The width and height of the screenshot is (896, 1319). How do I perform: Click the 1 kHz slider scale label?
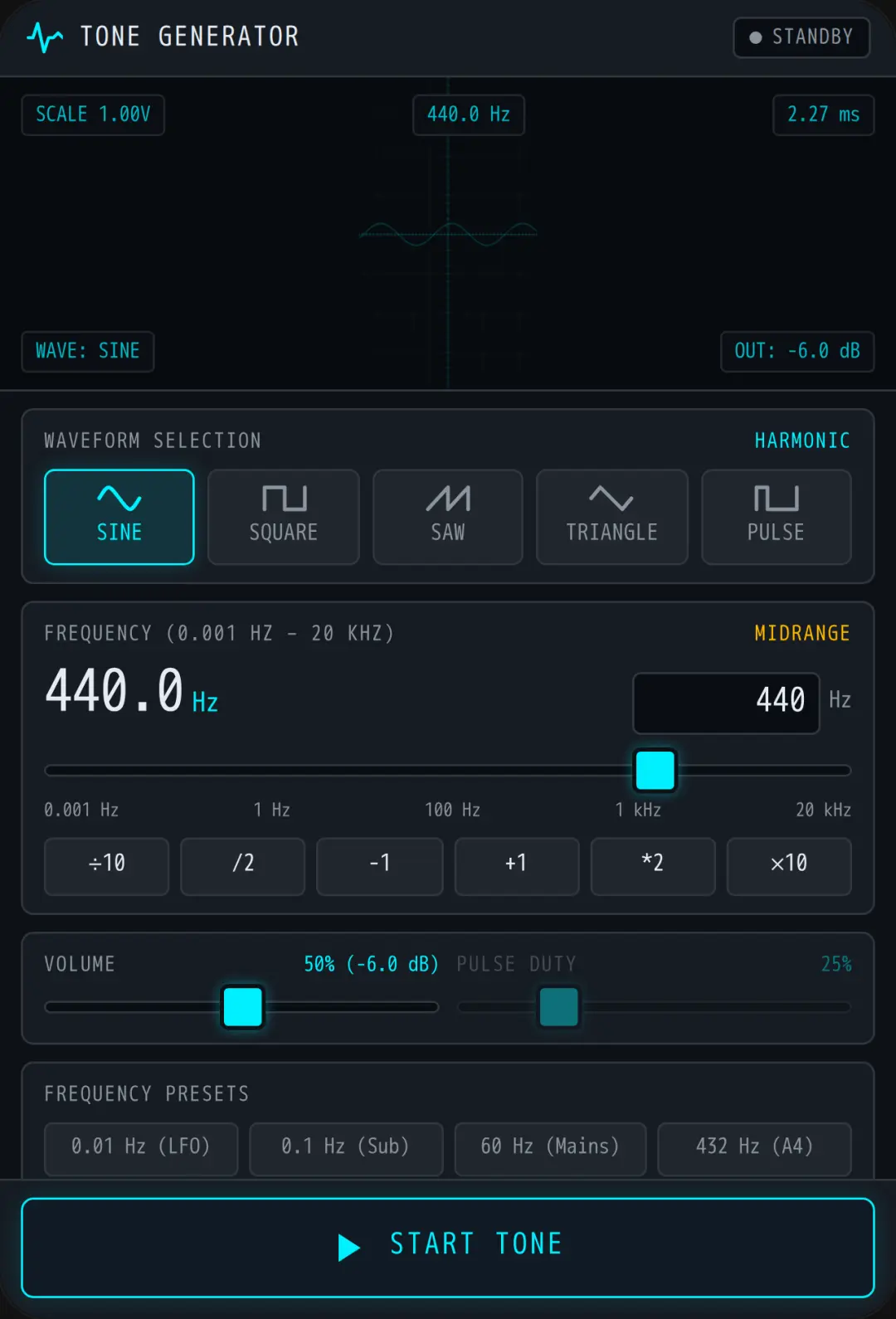point(638,810)
